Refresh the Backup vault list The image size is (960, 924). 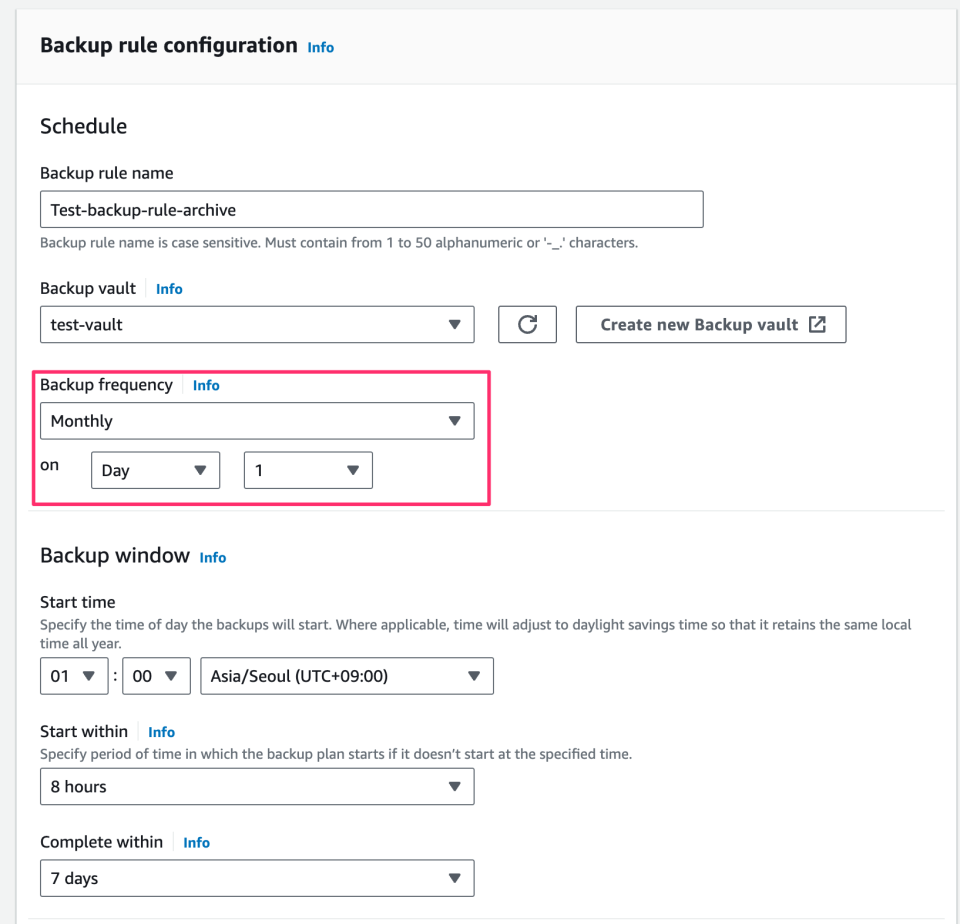pos(527,324)
